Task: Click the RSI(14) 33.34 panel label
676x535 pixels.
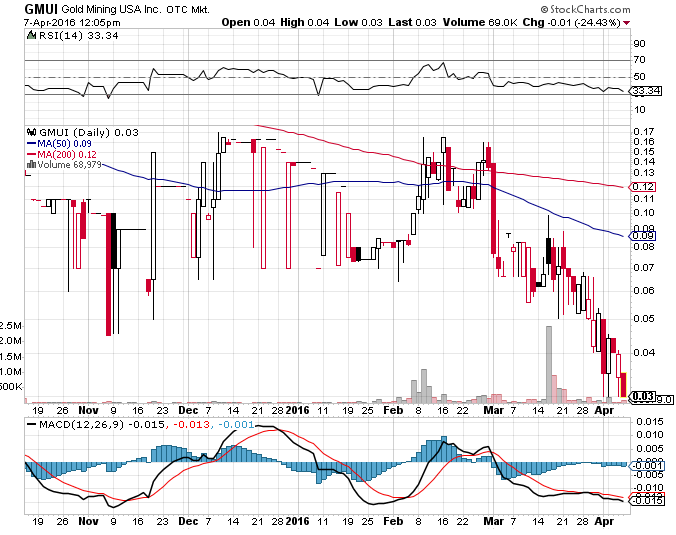Action: pos(78,35)
